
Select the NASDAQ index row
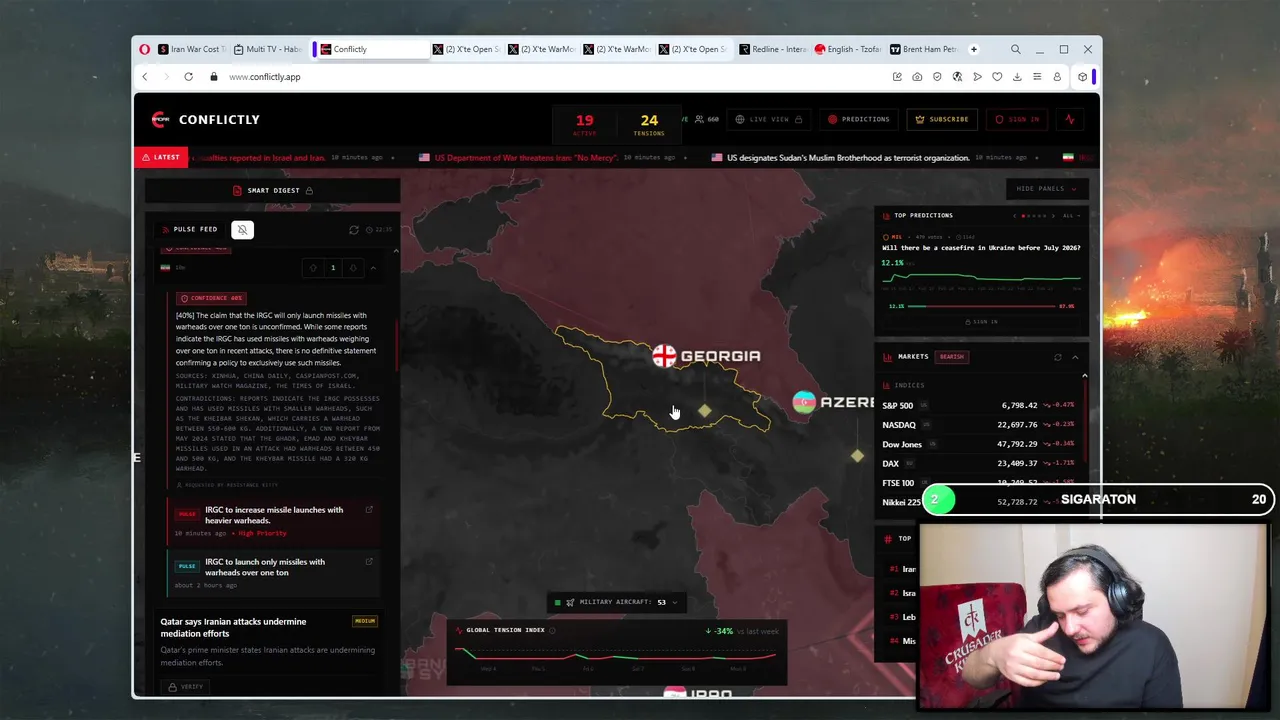(978, 425)
